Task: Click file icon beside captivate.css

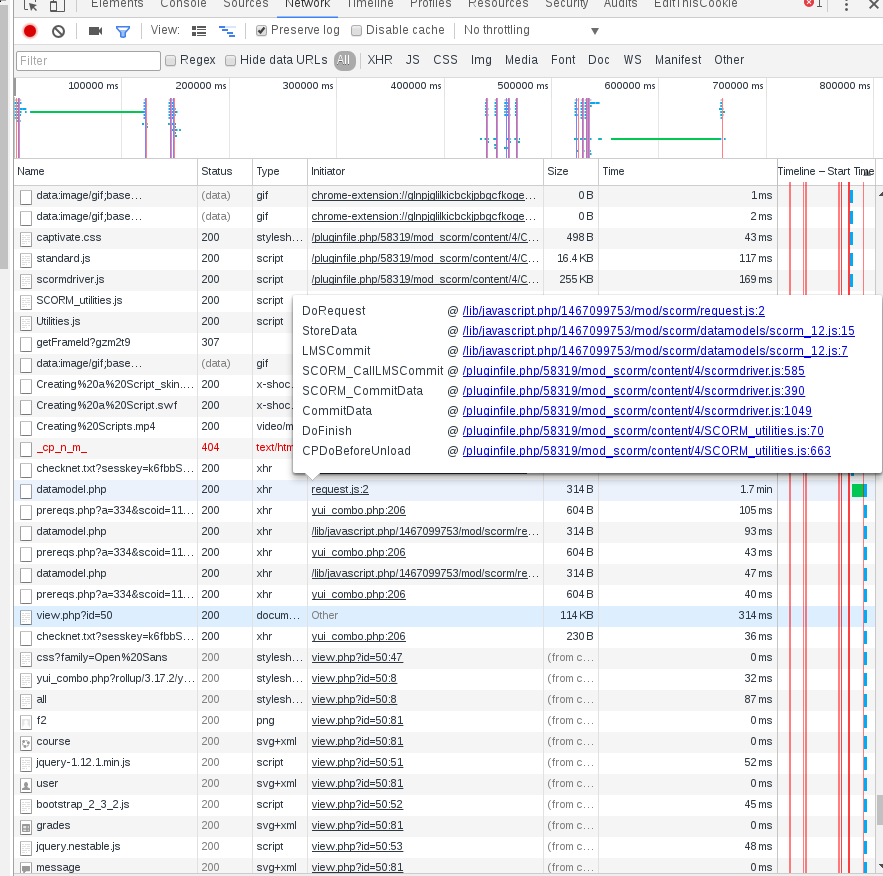Action: click(25, 239)
